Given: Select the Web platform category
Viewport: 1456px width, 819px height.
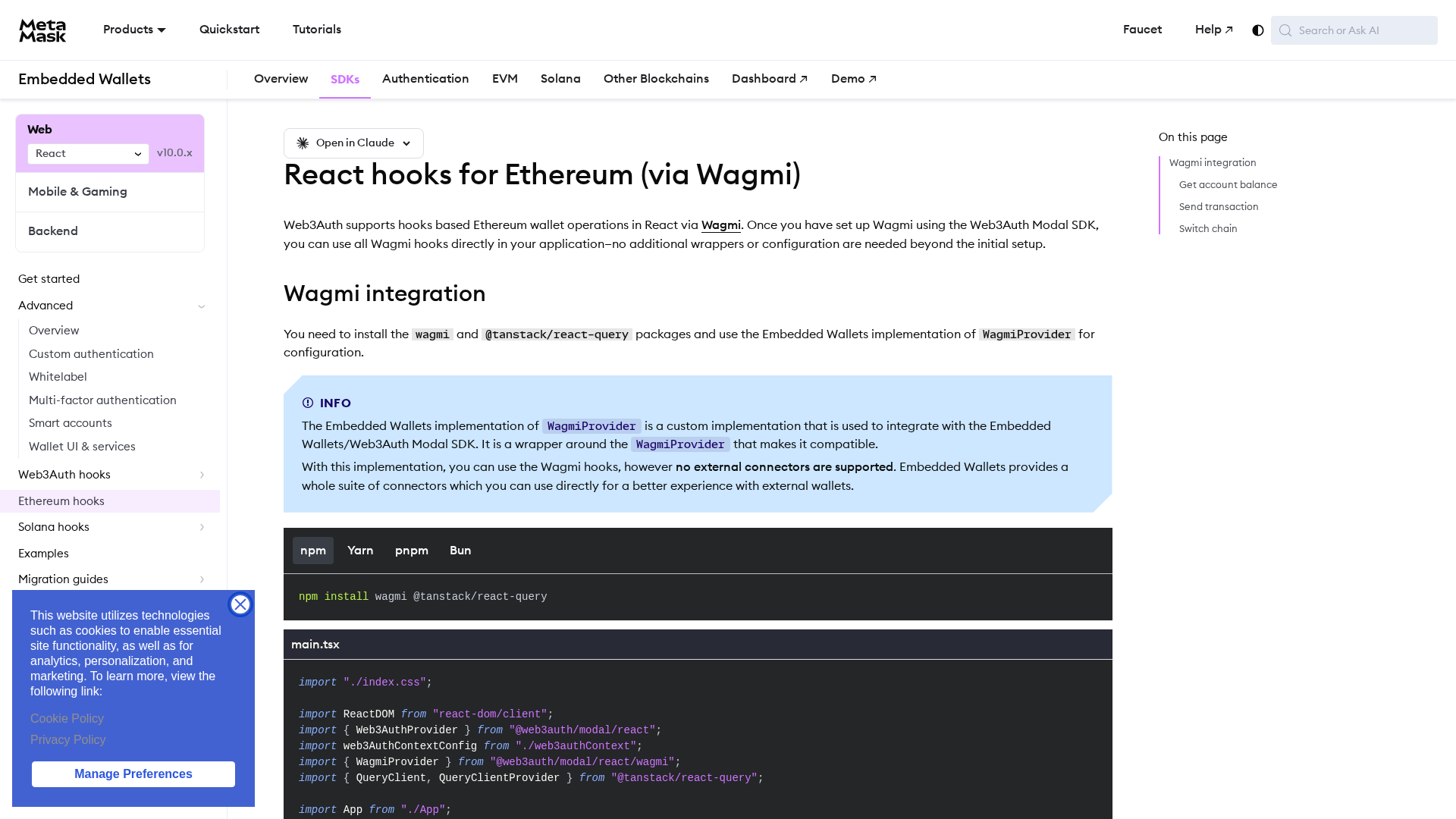Looking at the screenshot, I should 39,130.
